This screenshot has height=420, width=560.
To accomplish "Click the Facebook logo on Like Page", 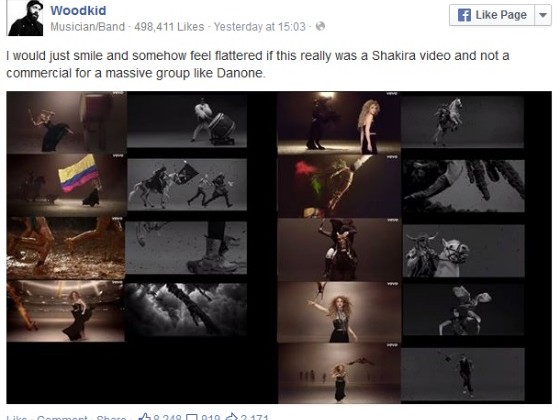I will coord(464,15).
